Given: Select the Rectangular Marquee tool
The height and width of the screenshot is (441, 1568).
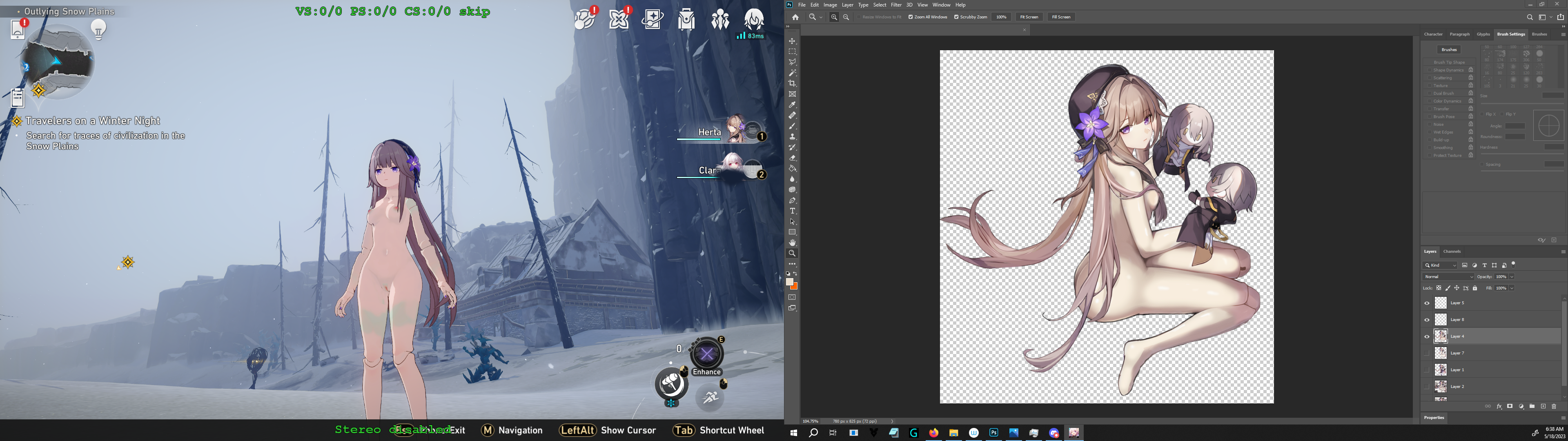Looking at the screenshot, I should pos(792,52).
